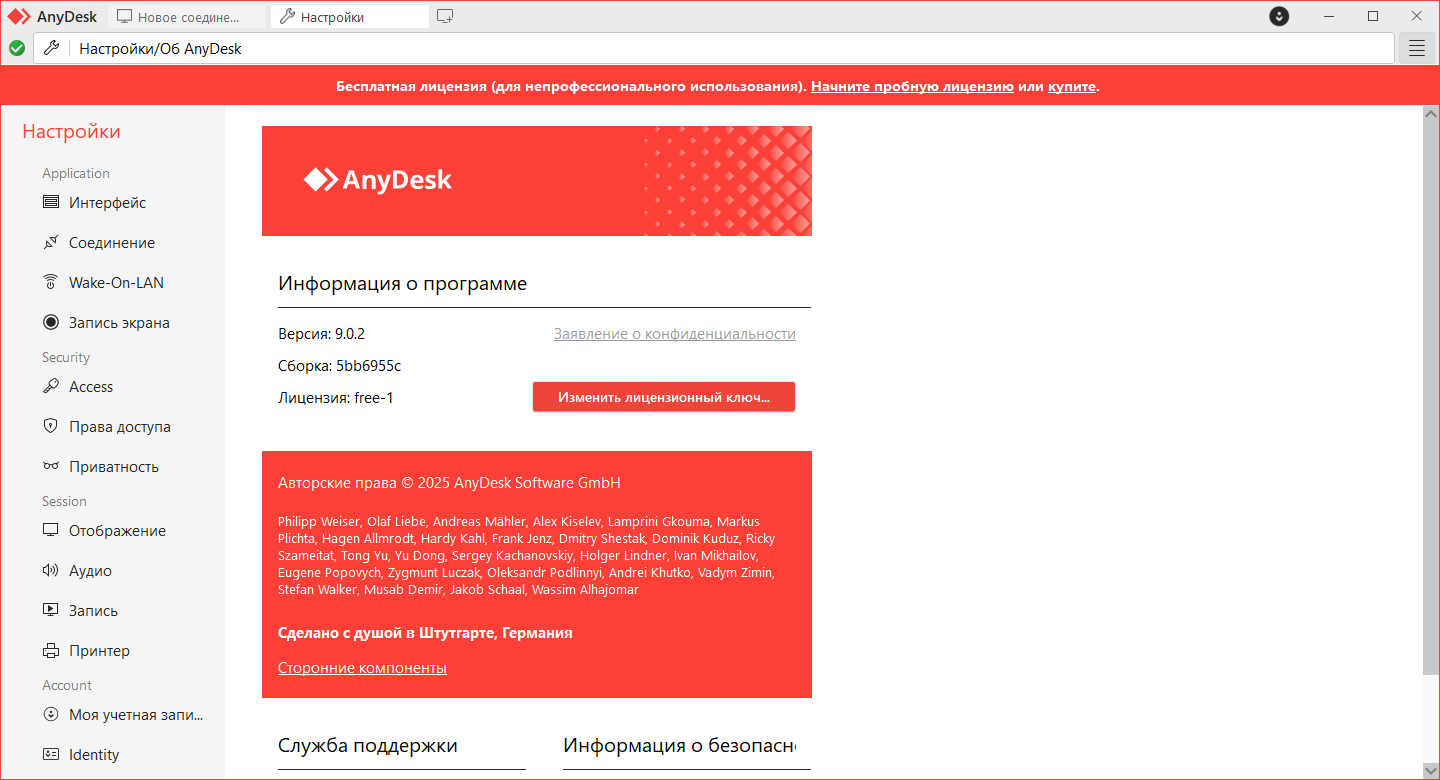Open Сторонние компоненты link

click(x=362, y=668)
